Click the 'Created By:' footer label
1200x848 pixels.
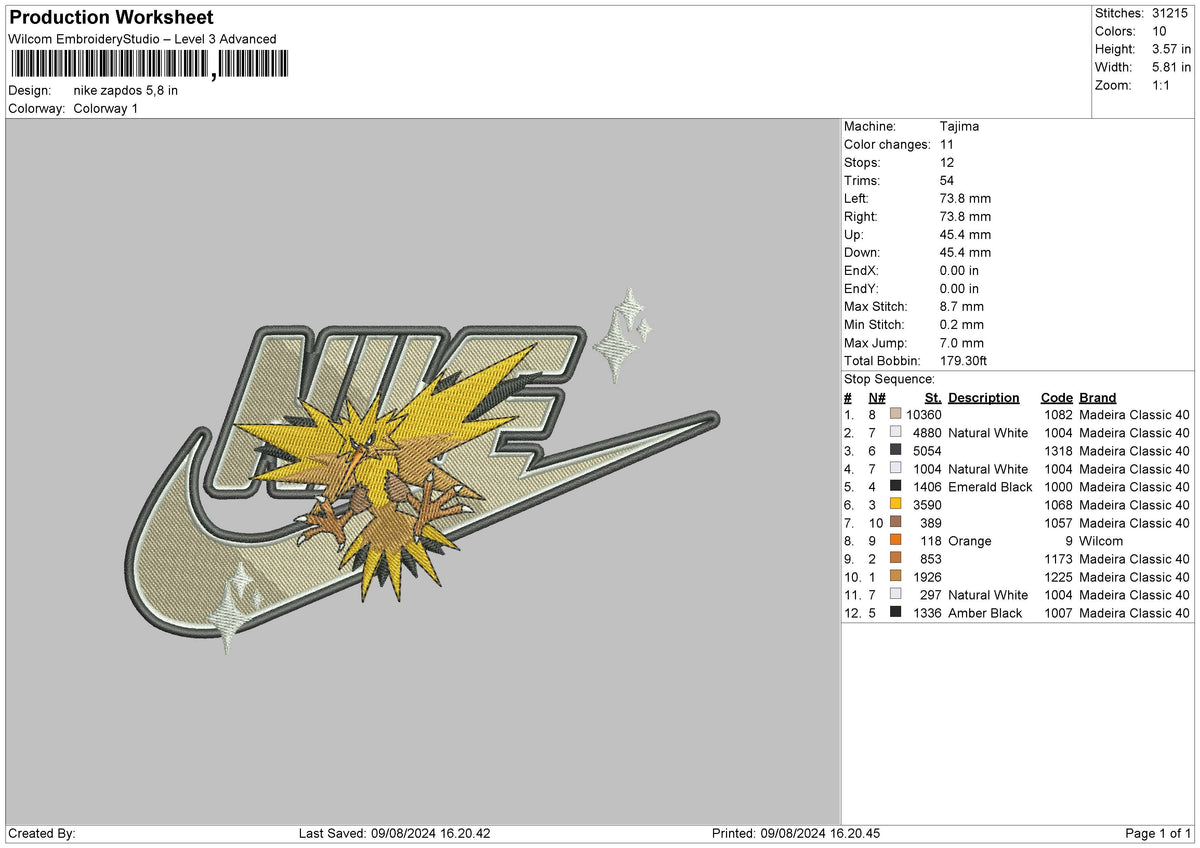click(x=42, y=834)
